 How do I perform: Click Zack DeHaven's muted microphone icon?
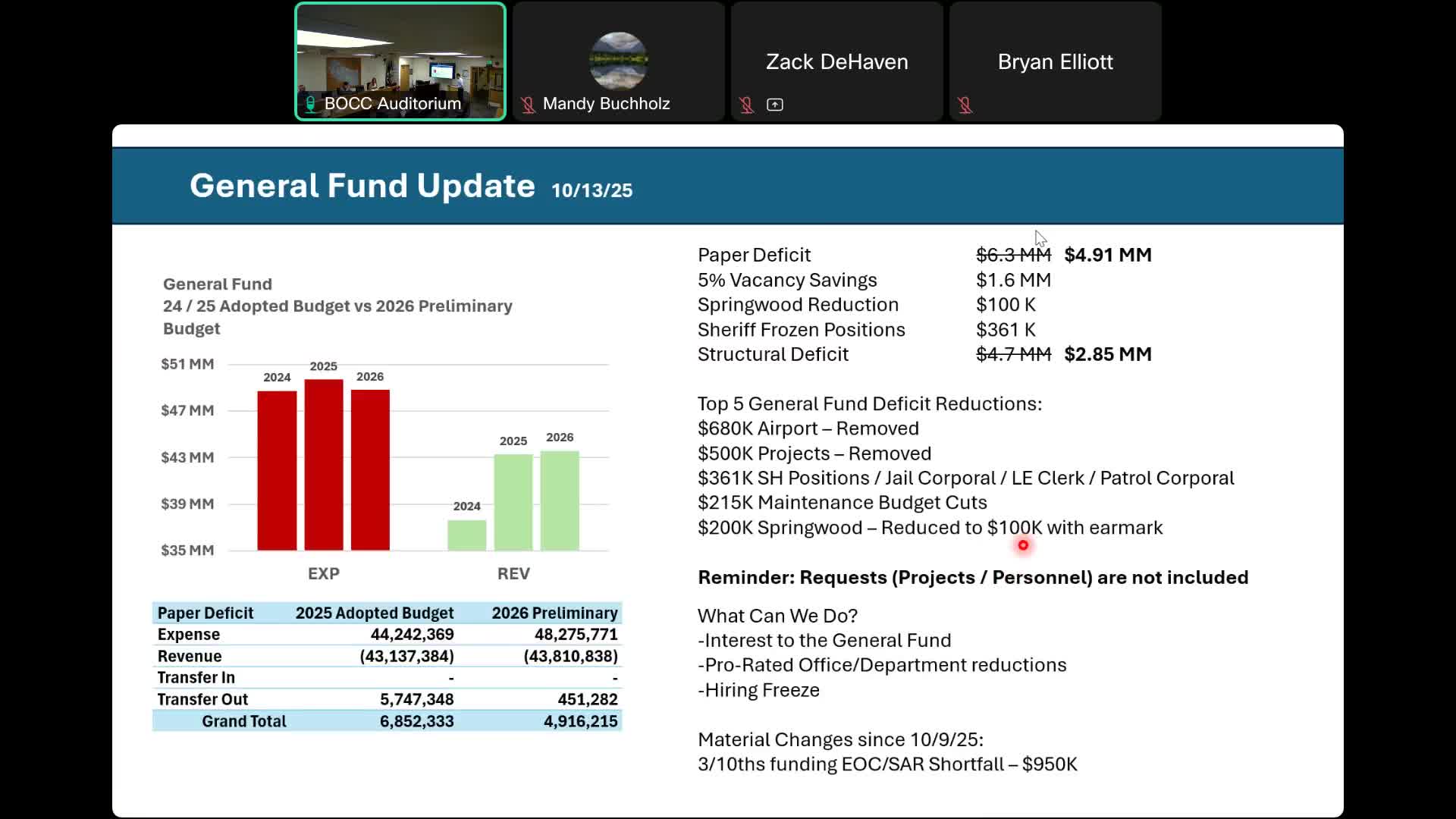click(746, 105)
